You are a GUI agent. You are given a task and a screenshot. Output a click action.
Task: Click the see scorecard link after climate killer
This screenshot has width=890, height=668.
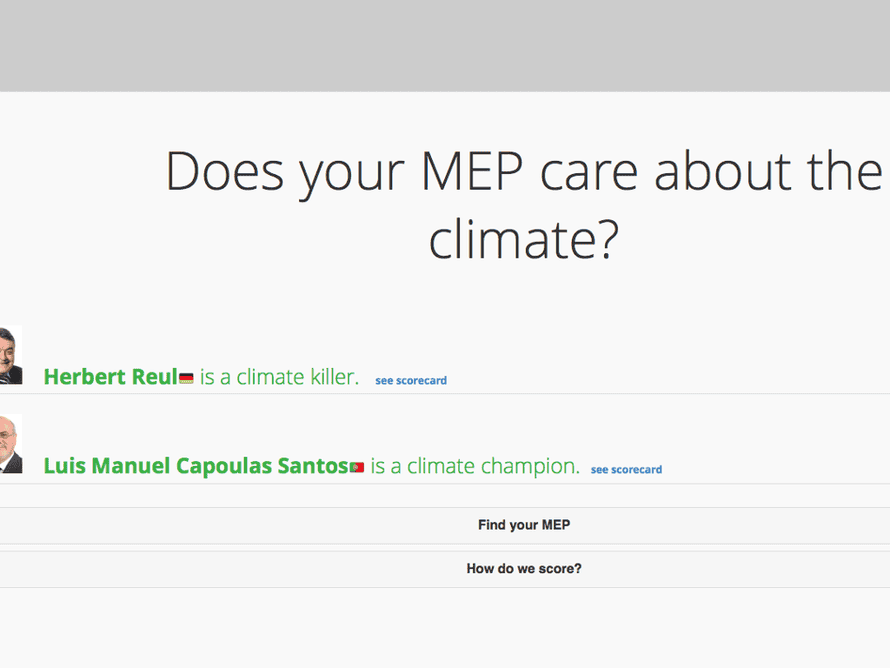(x=410, y=380)
